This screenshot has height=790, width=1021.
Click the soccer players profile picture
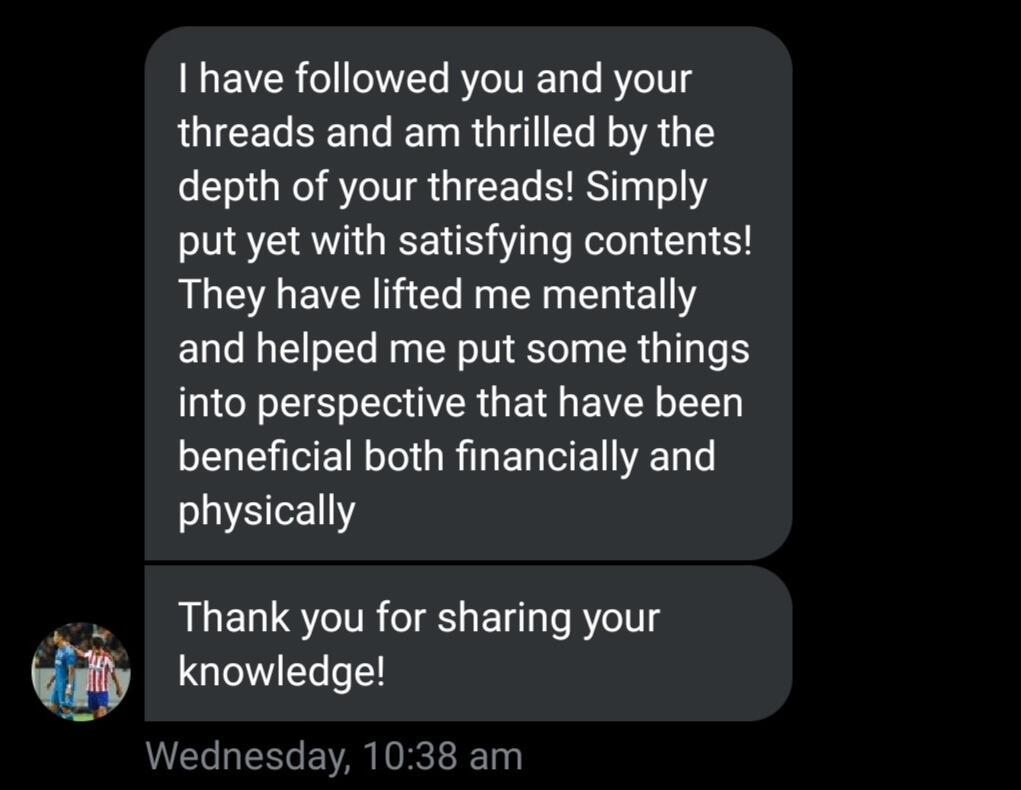point(81,671)
